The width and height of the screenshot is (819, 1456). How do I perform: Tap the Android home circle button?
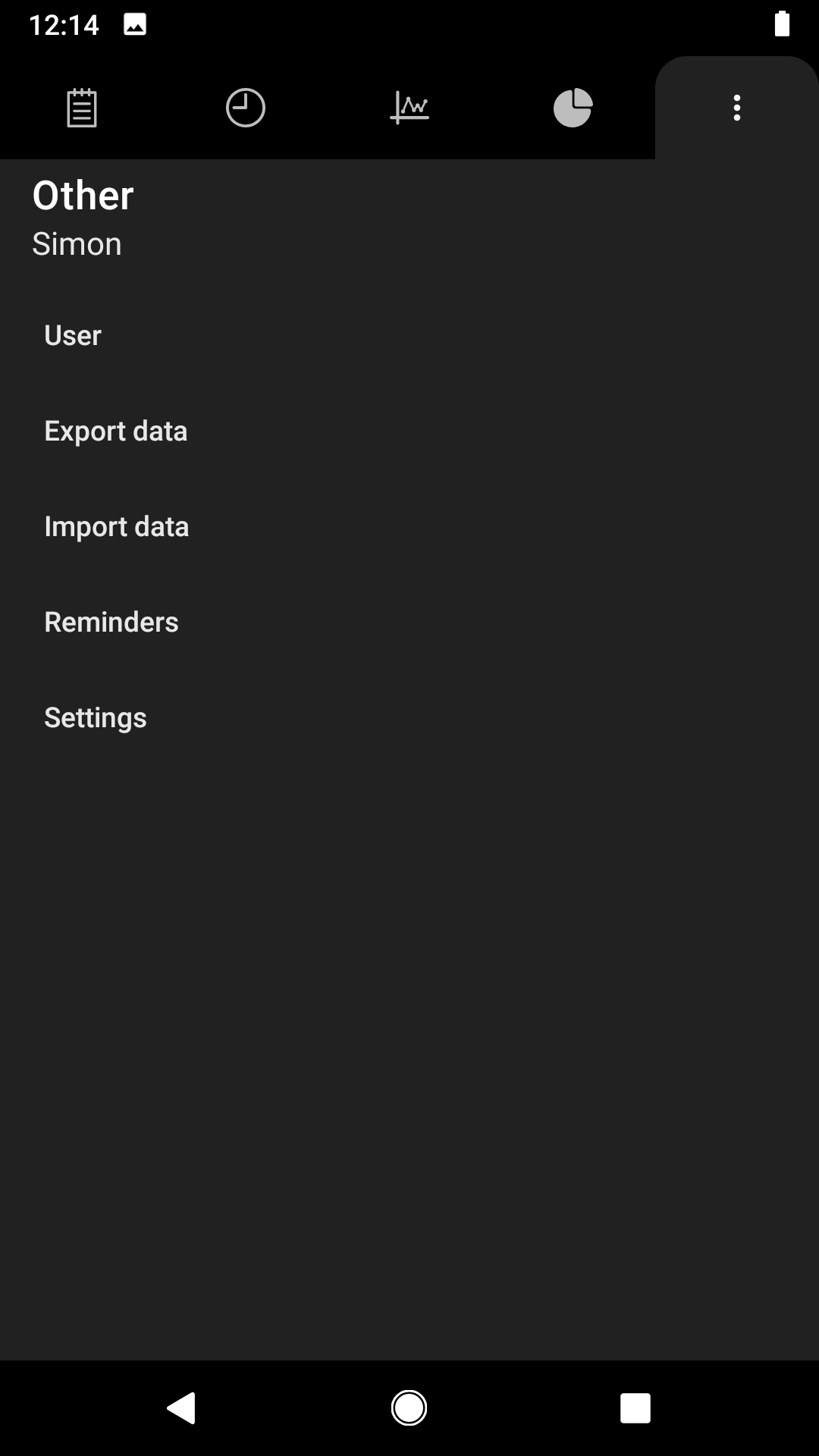tap(409, 1408)
